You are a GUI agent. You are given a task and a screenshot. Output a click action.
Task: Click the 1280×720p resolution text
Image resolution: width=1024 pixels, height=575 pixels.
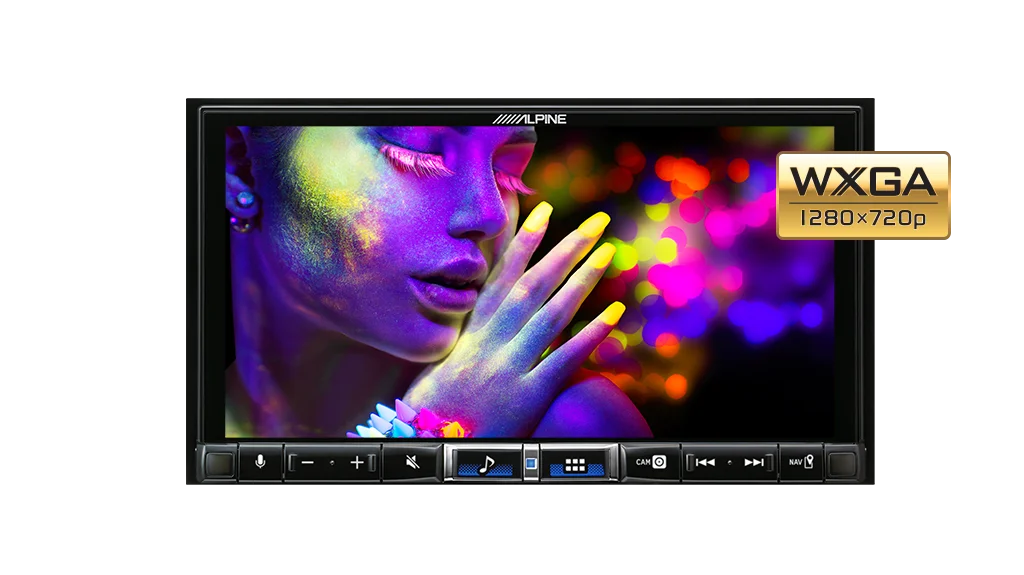tap(863, 218)
